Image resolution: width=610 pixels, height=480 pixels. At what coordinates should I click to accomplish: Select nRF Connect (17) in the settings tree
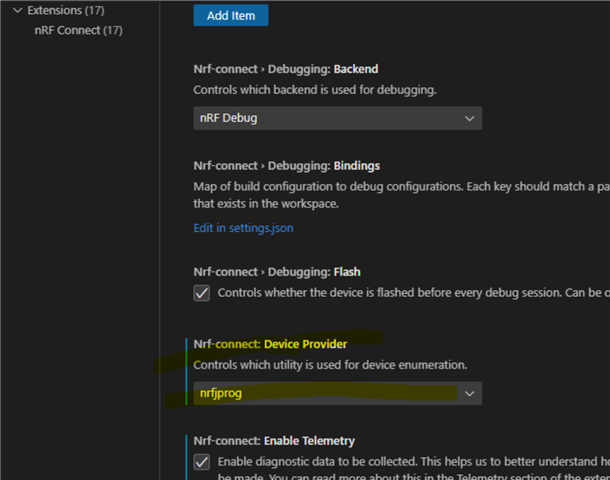point(79,30)
